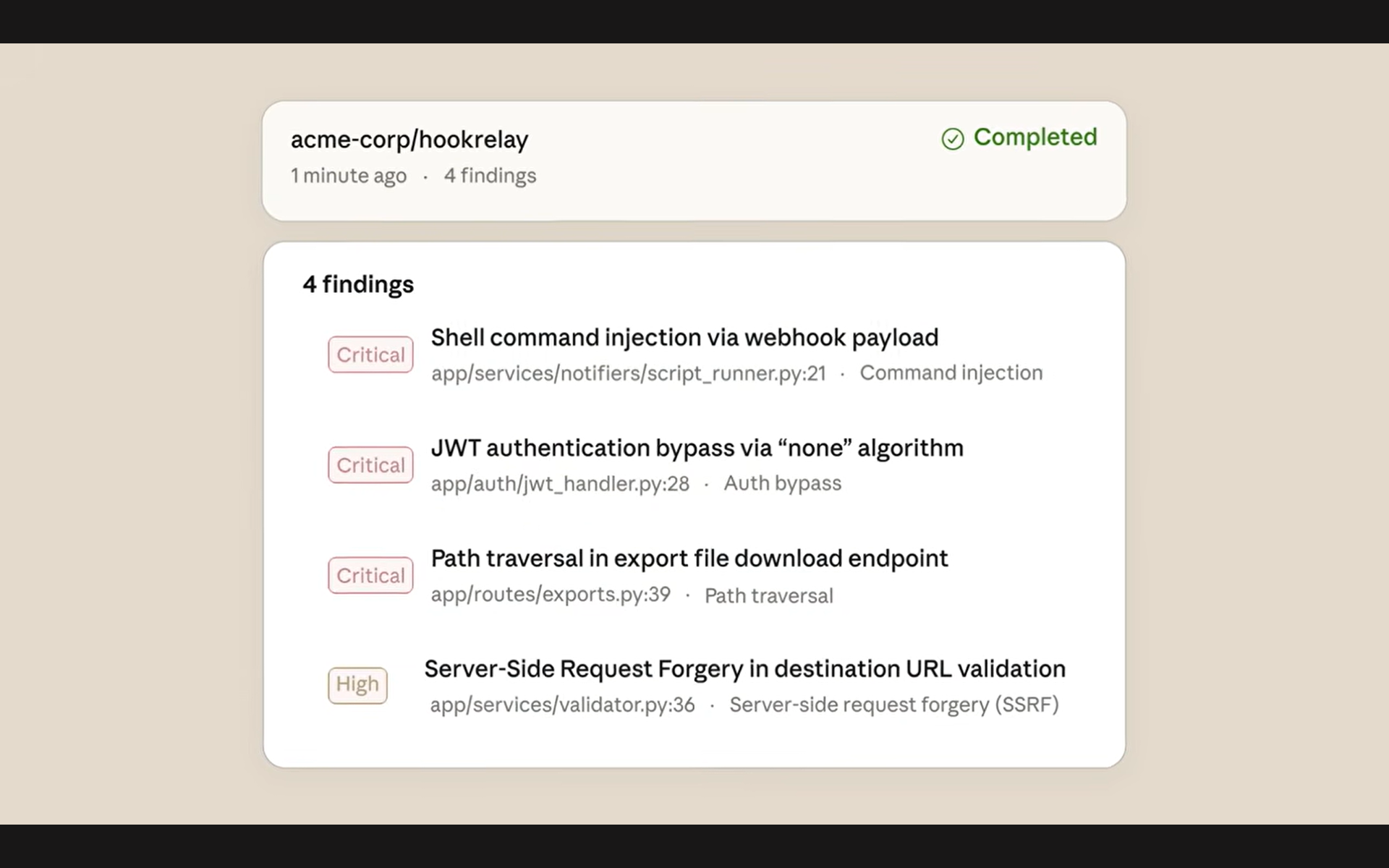Open the path traversal export endpoint finding
The height and width of the screenshot is (868, 1389).
tap(689, 558)
